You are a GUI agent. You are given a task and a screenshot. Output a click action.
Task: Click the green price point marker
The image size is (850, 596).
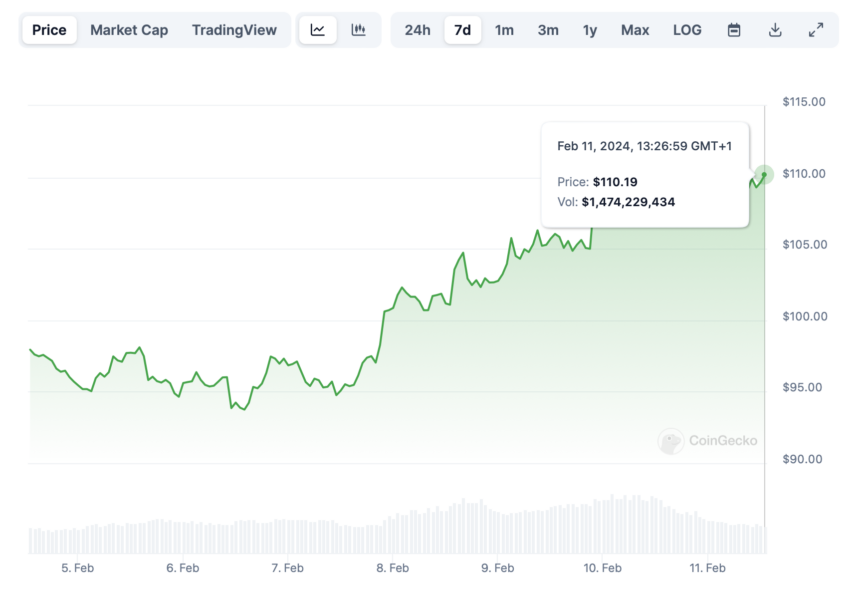764,174
